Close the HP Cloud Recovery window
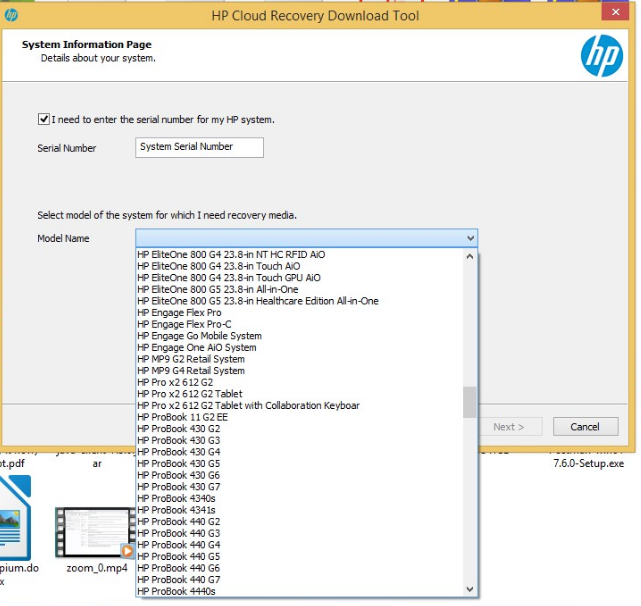Image resolution: width=641 pixels, height=606 pixels. click(612, 14)
